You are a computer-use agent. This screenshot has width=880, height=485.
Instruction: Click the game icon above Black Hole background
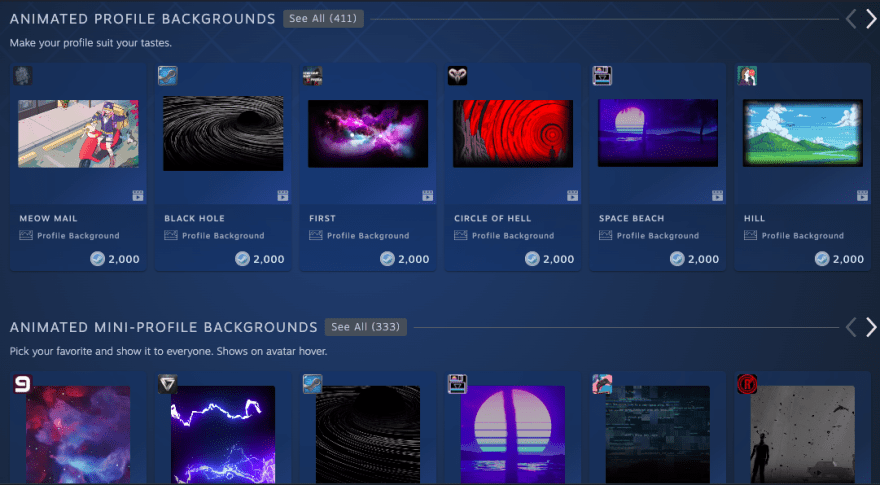pos(168,76)
